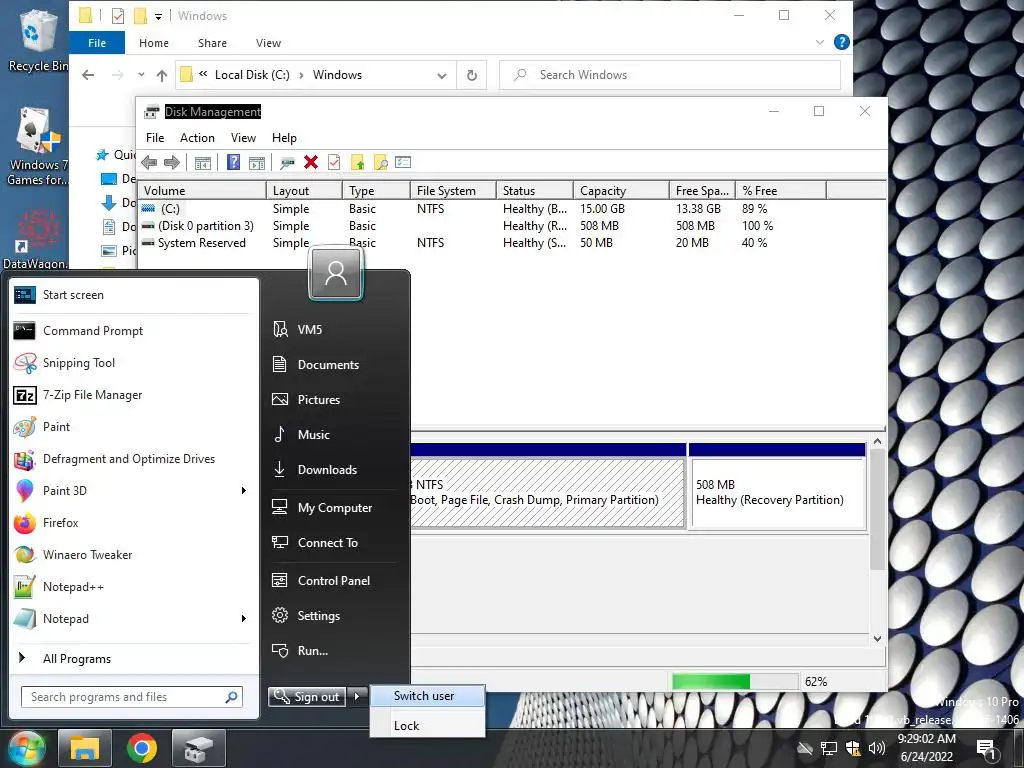Click the network tray icon
Viewport: 1024px width, 768px height.
click(x=829, y=748)
